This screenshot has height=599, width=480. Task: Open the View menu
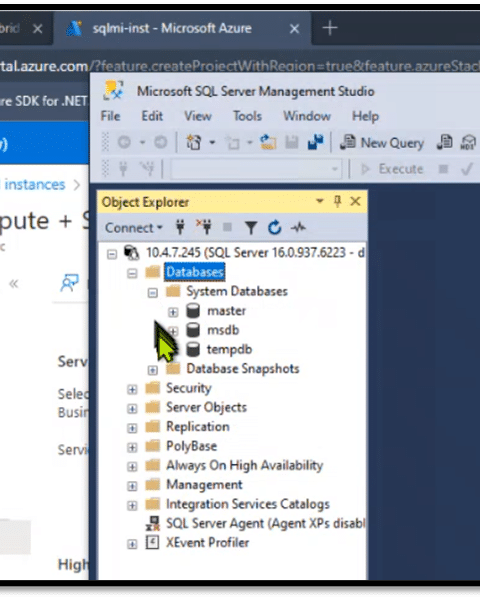pos(198,116)
